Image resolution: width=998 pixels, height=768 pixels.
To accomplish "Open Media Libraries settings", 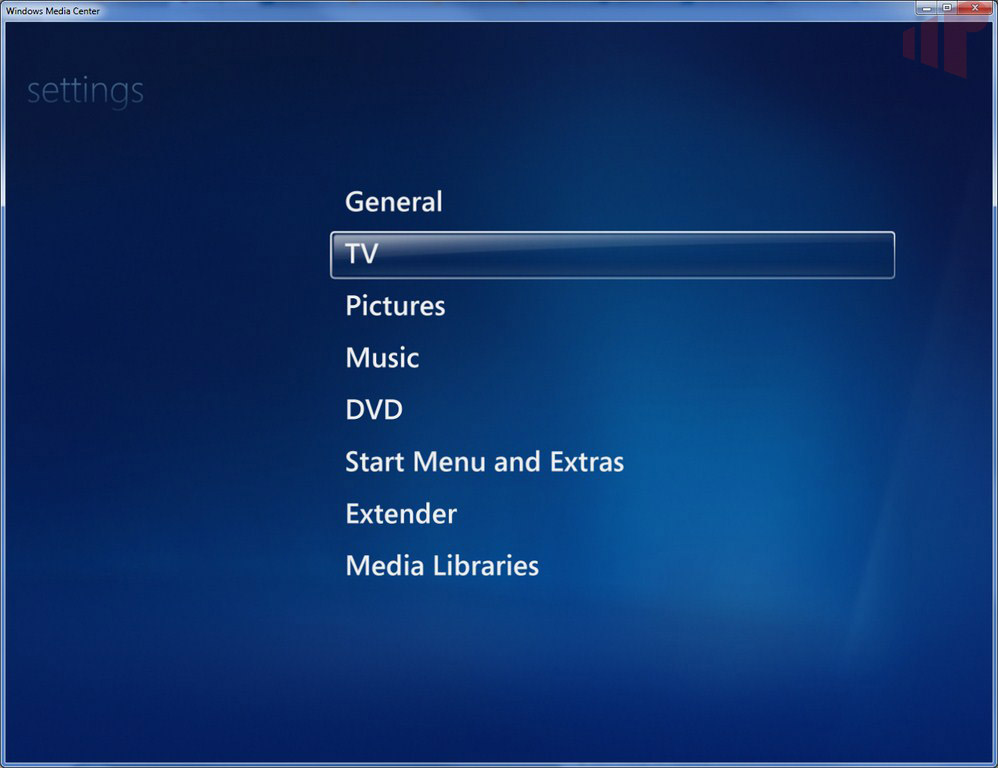I will (442, 566).
